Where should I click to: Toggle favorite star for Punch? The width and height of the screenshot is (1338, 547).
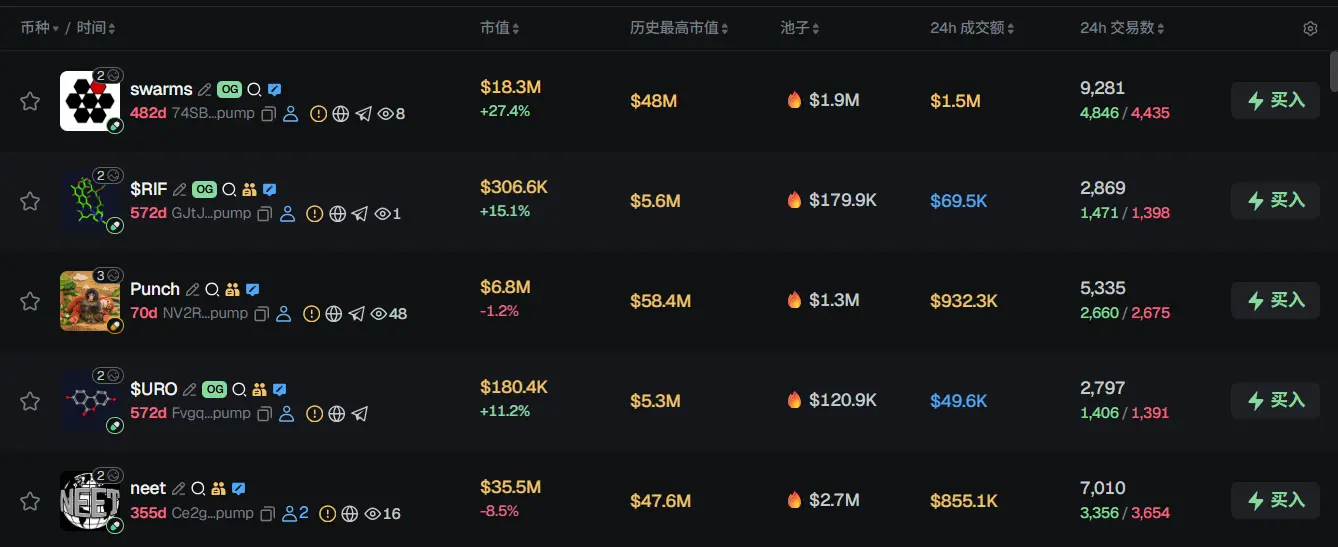tap(30, 301)
